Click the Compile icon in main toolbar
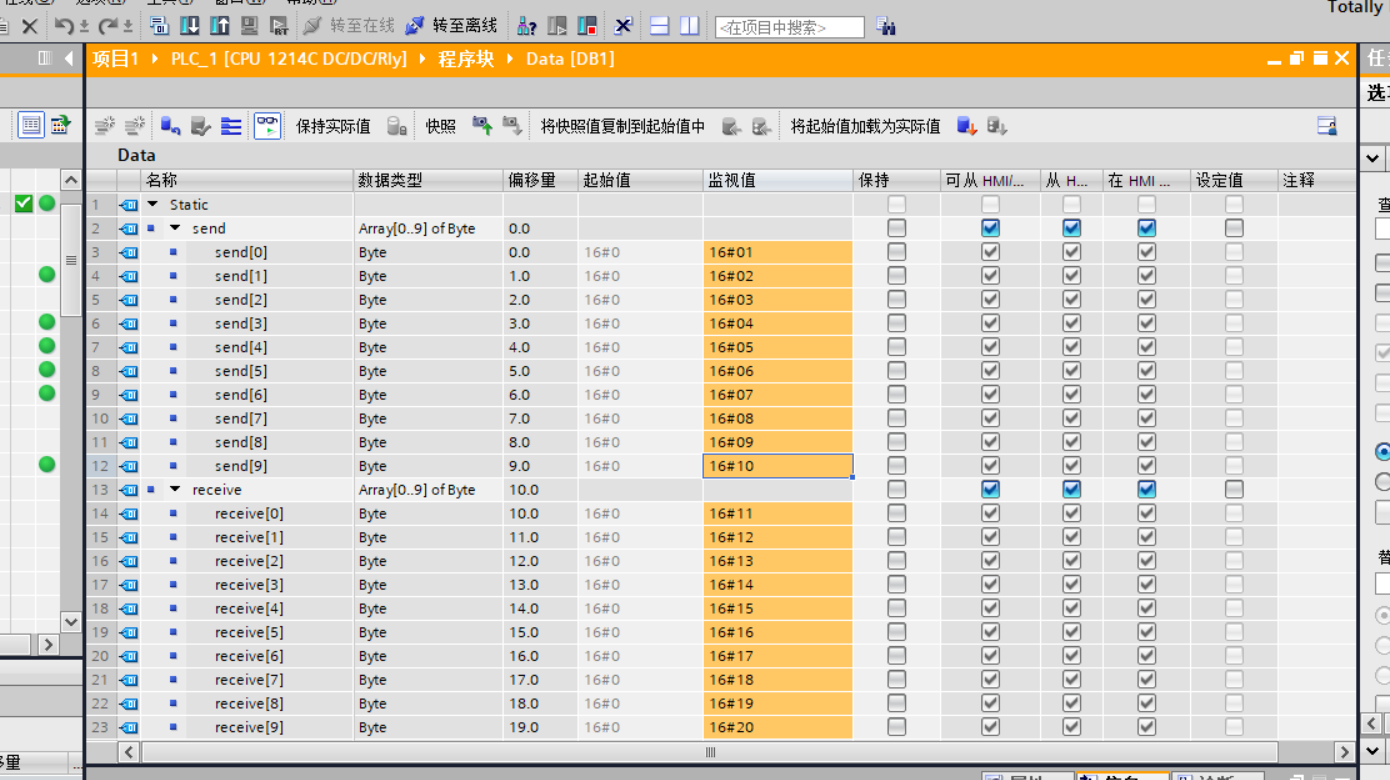This screenshot has width=1390, height=780. [159, 26]
